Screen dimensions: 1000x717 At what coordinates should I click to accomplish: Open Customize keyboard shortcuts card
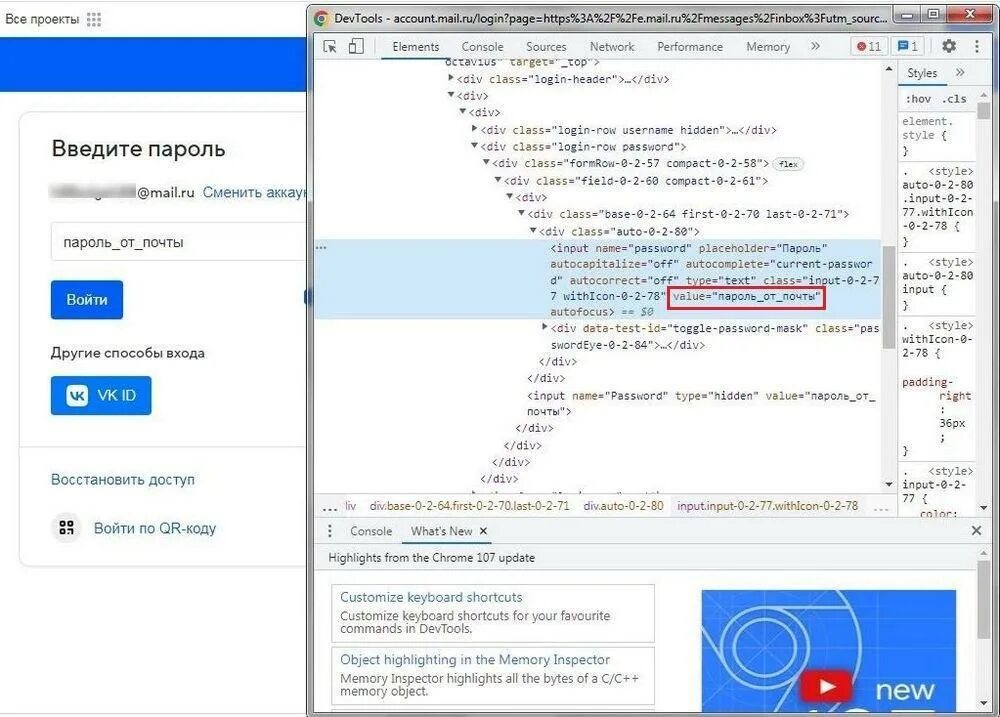[493, 614]
